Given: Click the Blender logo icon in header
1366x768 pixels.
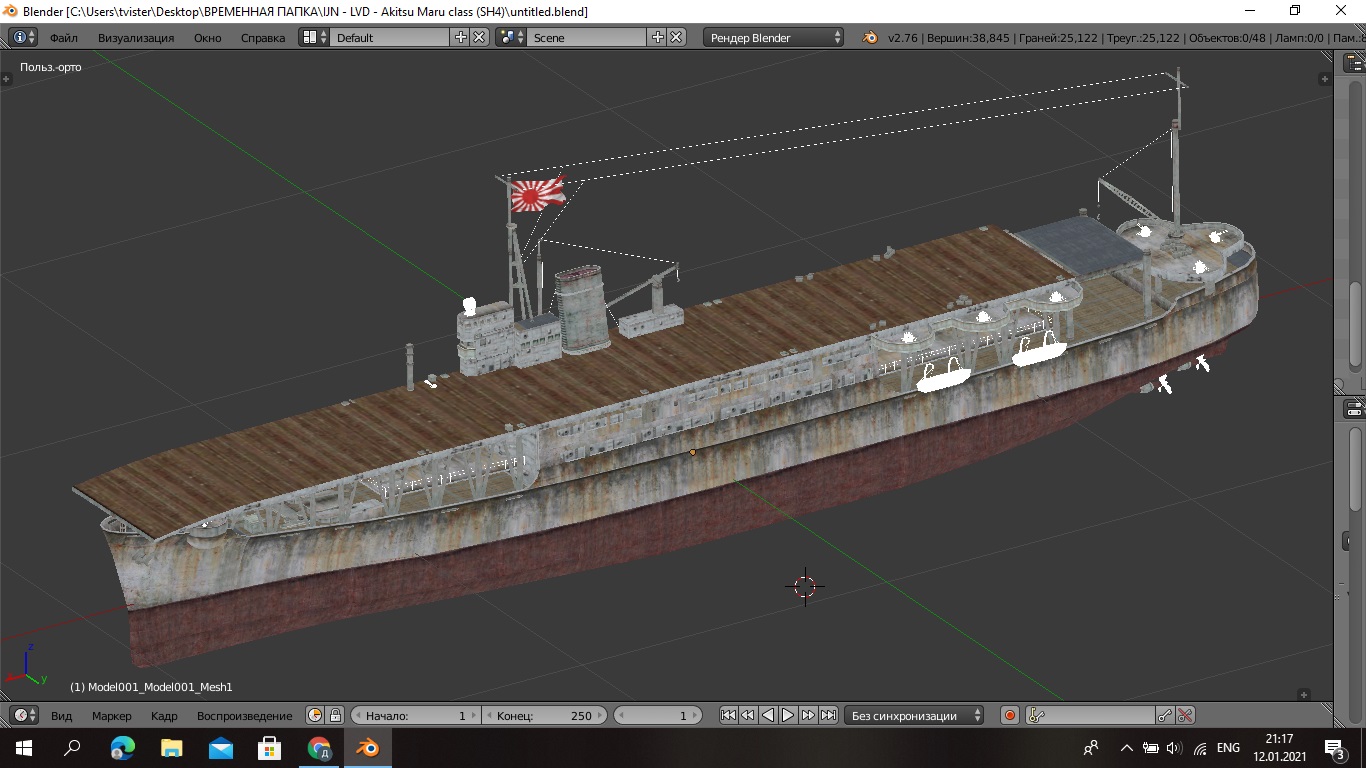Looking at the screenshot, I should [870, 38].
